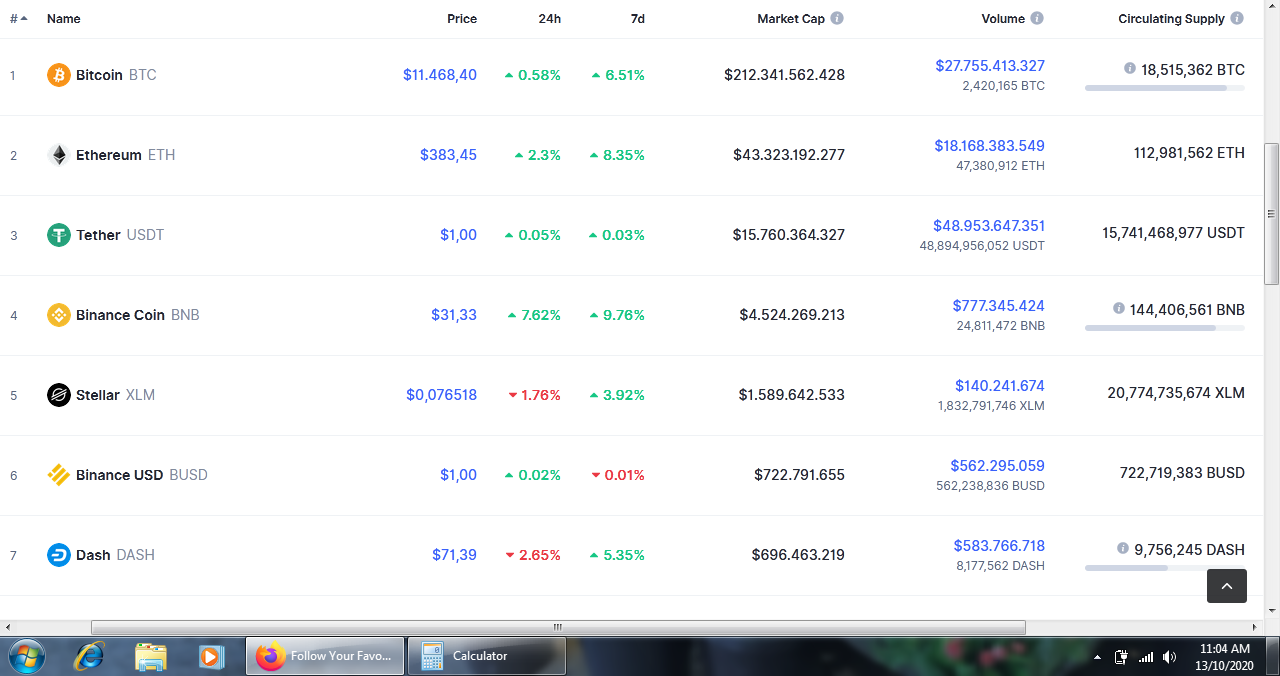Viewport: 1280px width, 676px height.
Task: Click Bitcoin volume $27.755.413.327
Action: coord(990,66)
